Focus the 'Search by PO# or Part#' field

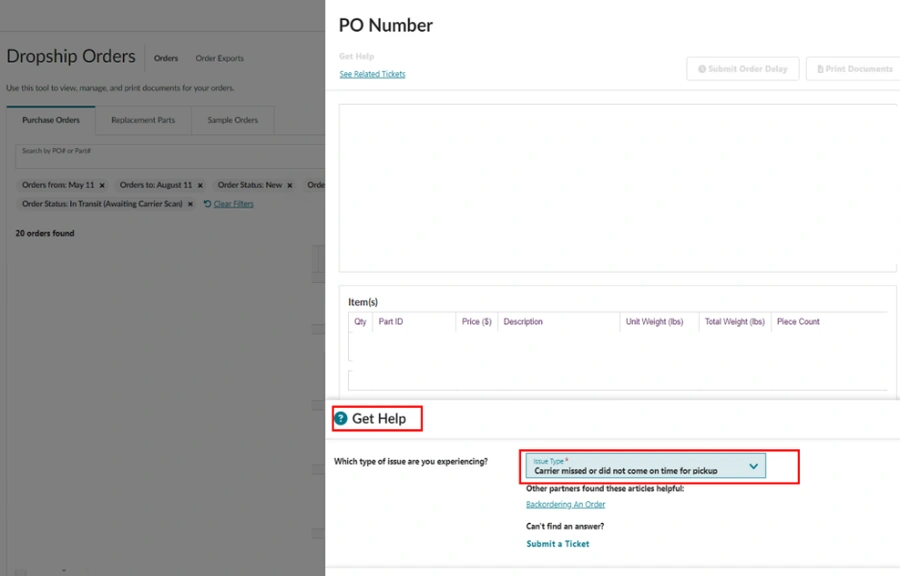point(170,156)
